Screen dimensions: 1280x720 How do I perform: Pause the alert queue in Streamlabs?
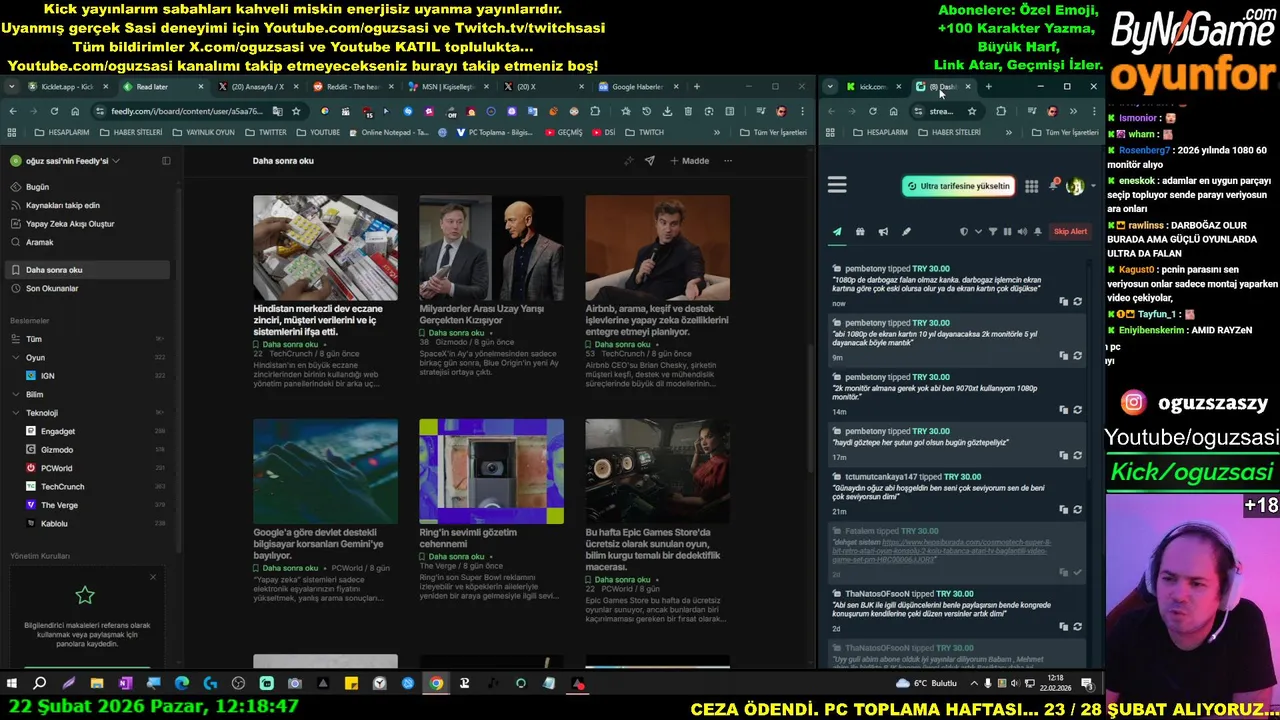pyautogui.click(x=1007, y=232)
